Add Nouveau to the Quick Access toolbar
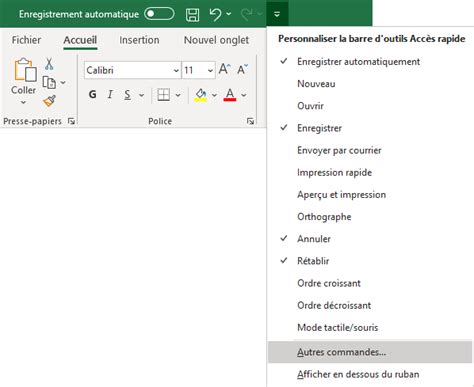The height and width of the screenshot is (387, 474). (x=370, y=84)
